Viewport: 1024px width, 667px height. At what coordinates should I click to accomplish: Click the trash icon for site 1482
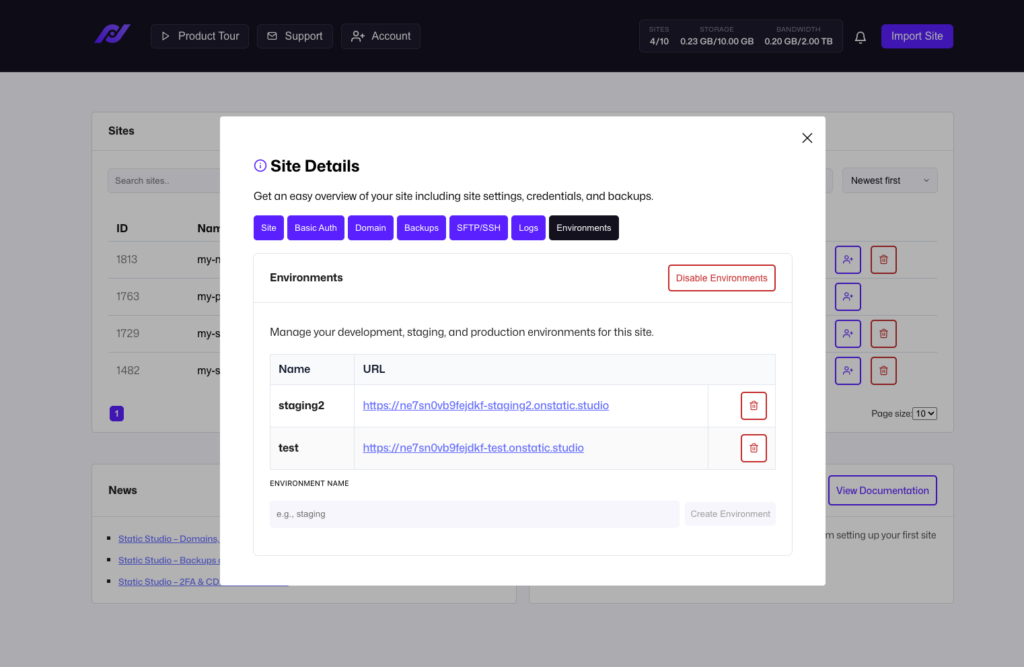coord(883,370)
